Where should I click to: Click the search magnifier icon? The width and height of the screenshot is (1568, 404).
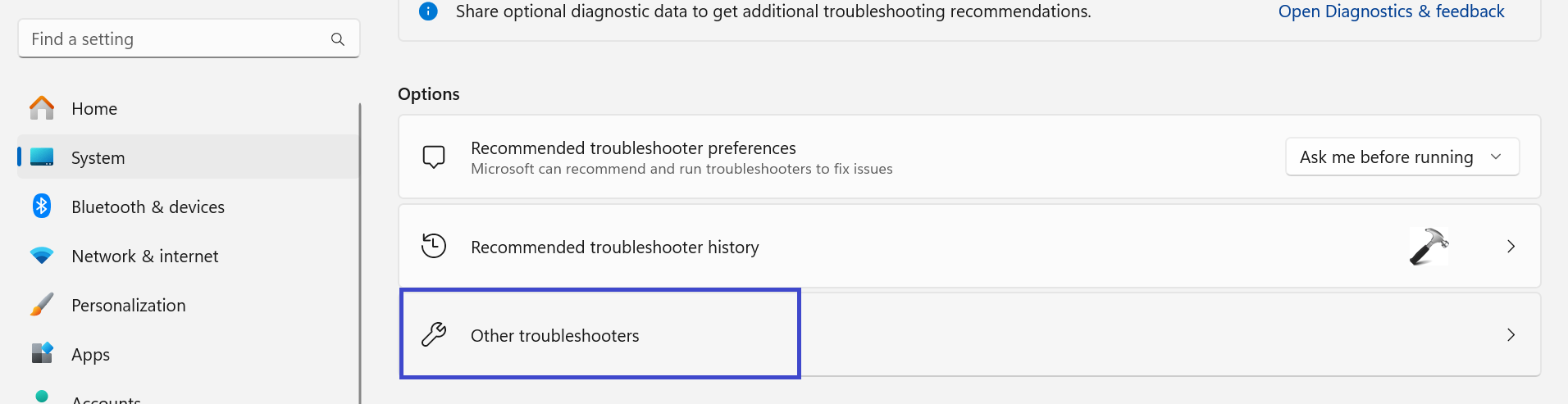(x=337, y=39)
